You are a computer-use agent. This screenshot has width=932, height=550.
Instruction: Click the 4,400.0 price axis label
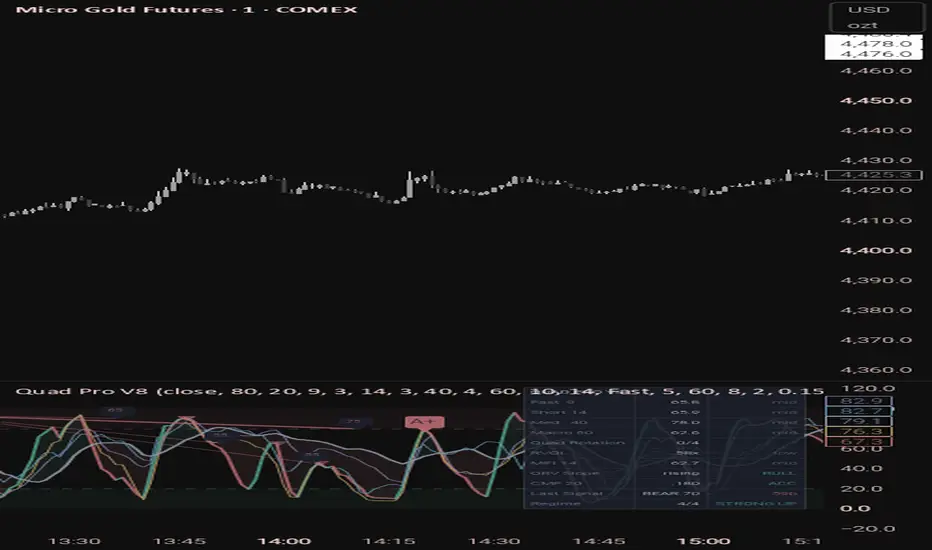[x=876, y=250]
